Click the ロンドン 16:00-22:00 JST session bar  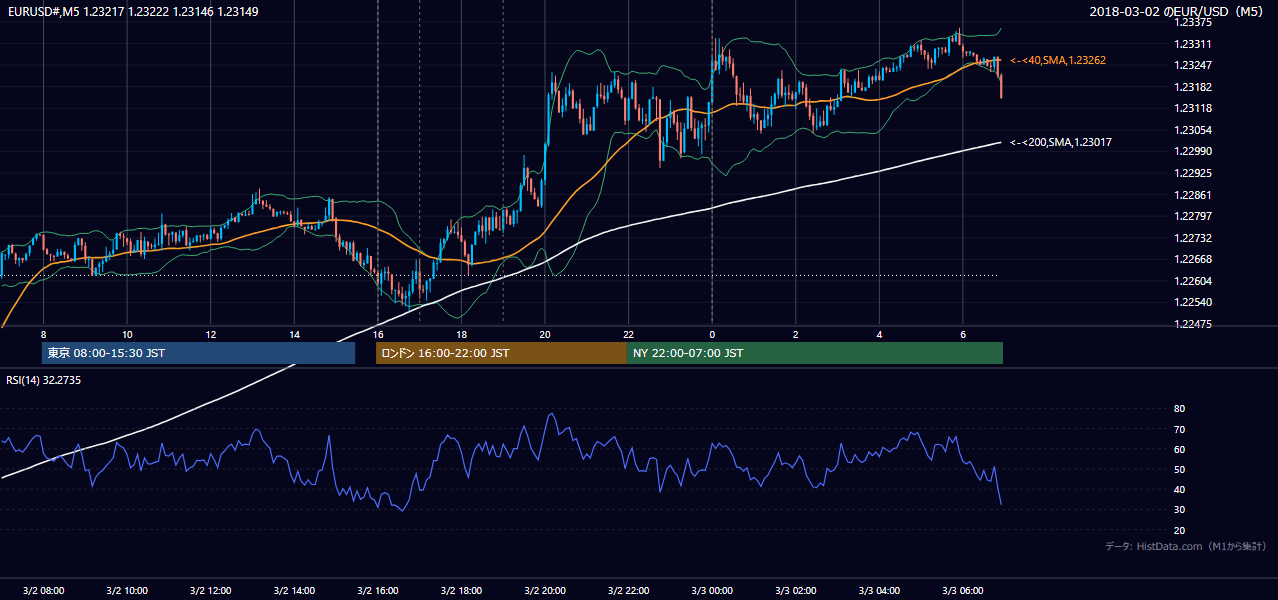tap(501, 353)
